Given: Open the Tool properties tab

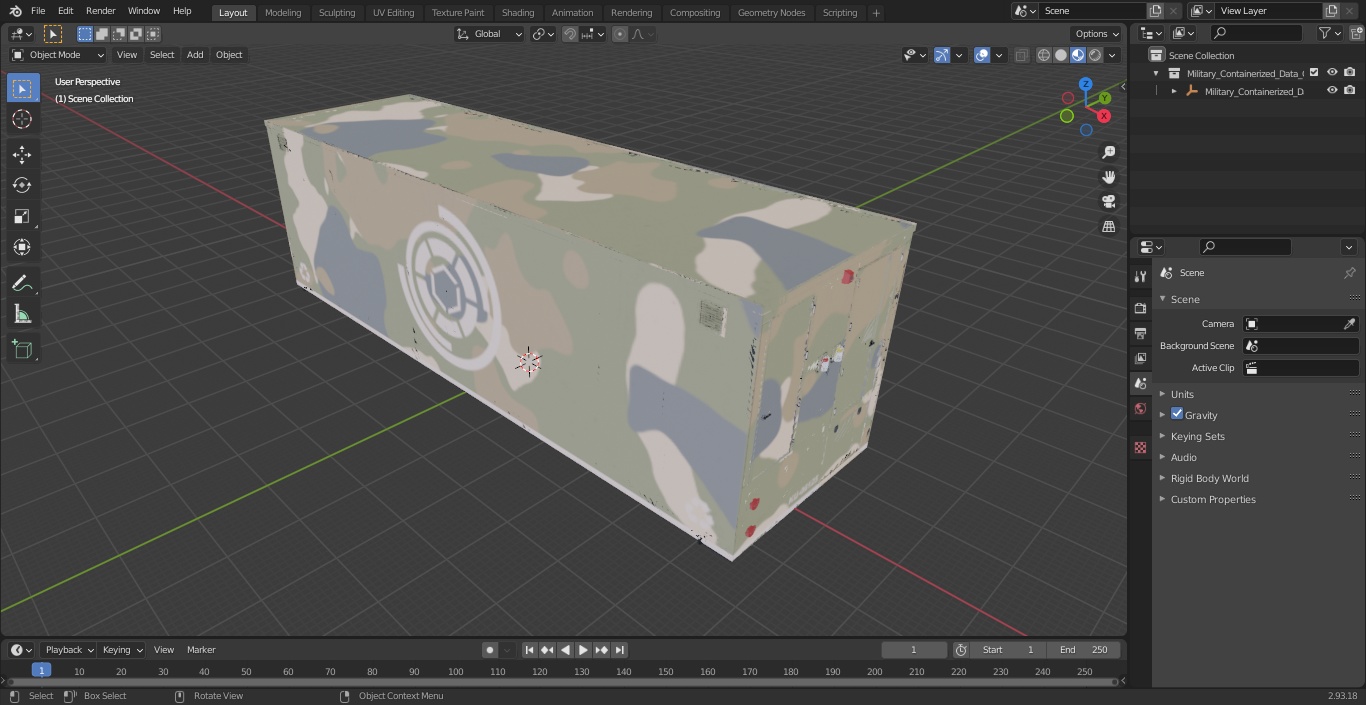Looking at the screenshot, I should (1140, 276).
